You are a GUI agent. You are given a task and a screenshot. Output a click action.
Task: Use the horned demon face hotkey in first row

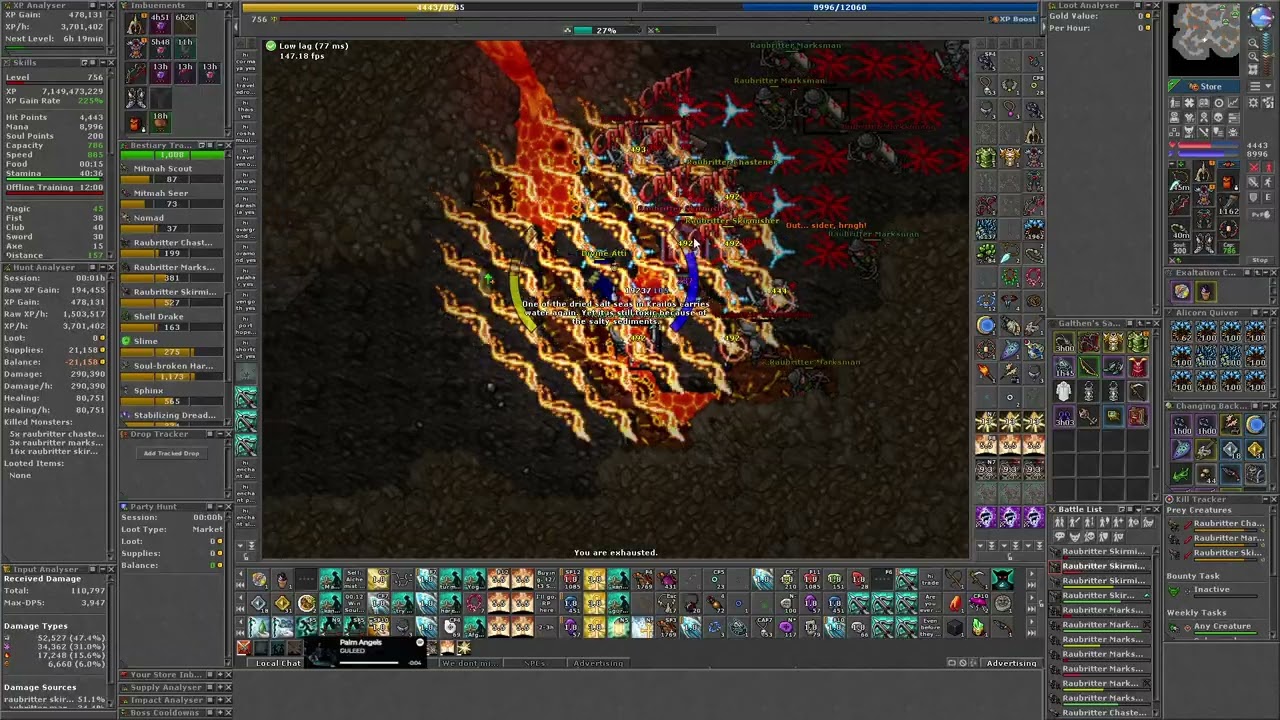coord(1003,580)
